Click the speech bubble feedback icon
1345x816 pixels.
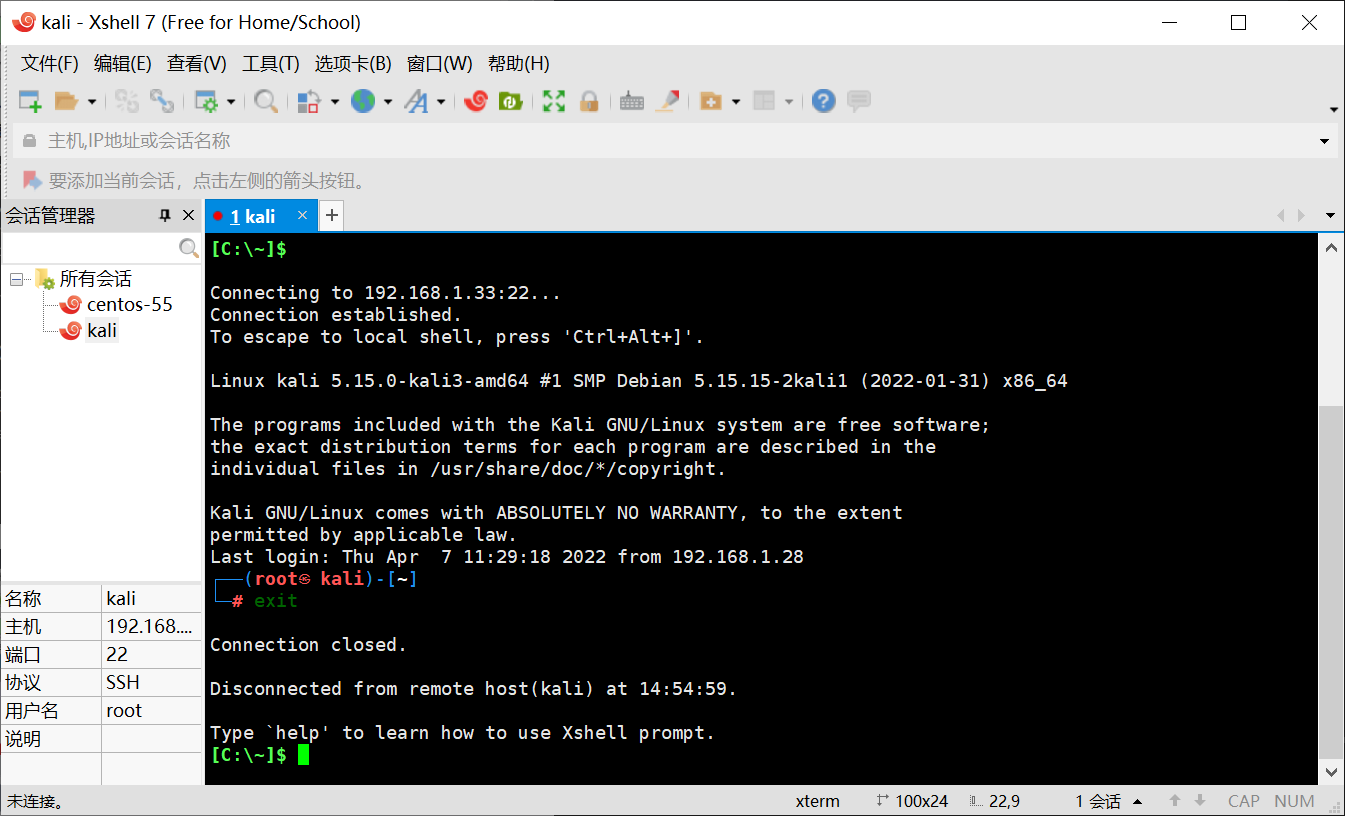[858, 101]
